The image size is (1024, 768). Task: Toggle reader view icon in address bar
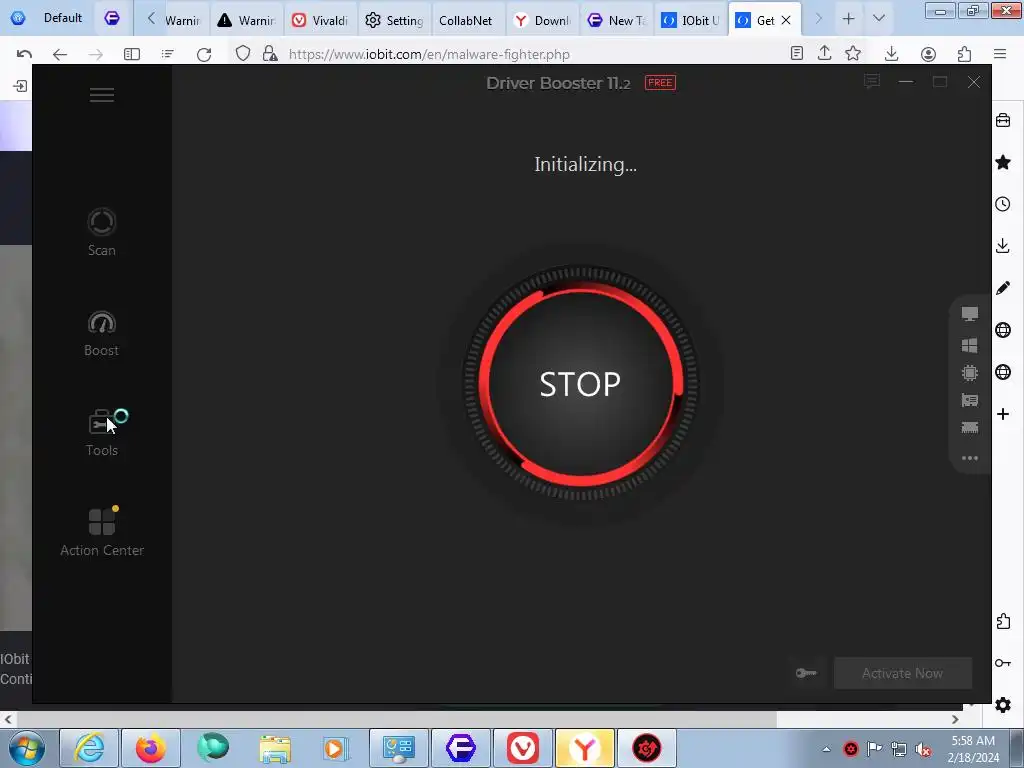[x=796, y=54]
